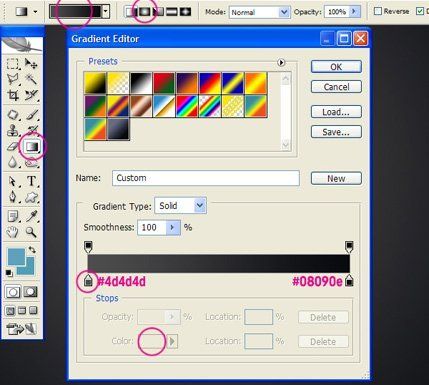The height and width of the screenshot is (385, 429).
Task: Select the Clone Stamp tool
Action: [13, 130]
